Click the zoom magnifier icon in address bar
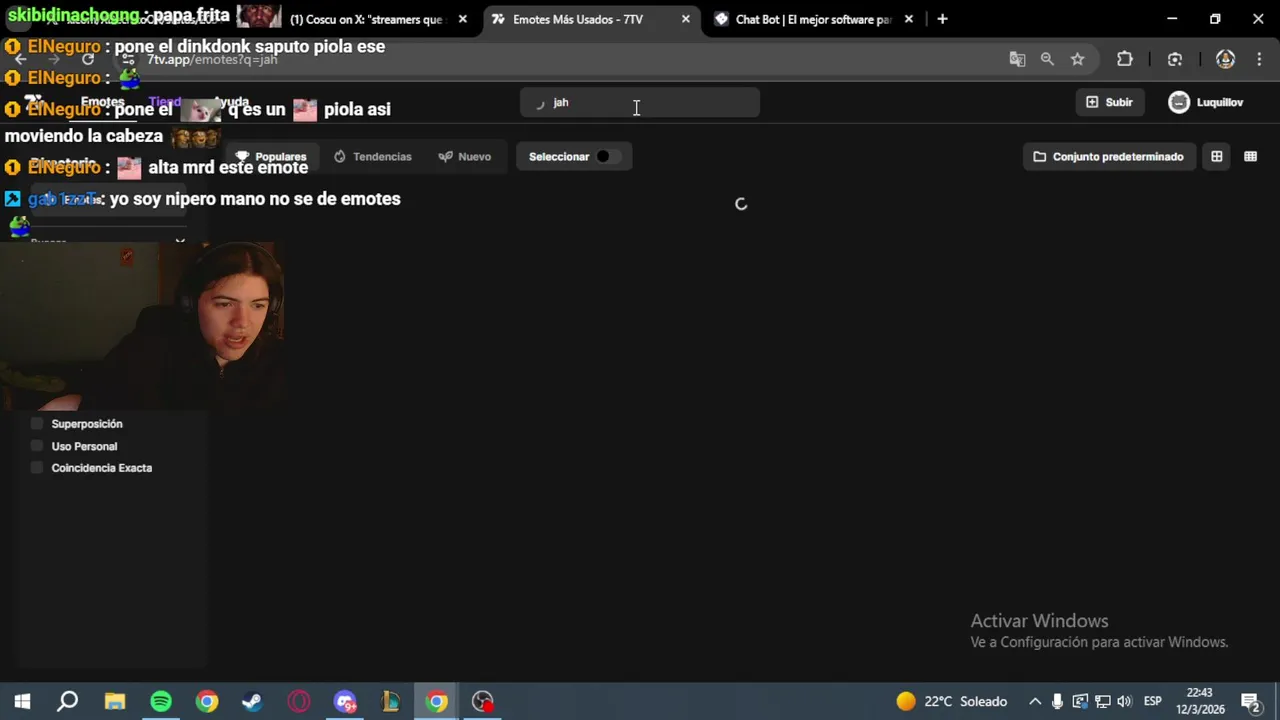This screenshot has width=1280, height=720. point(1047,59)
